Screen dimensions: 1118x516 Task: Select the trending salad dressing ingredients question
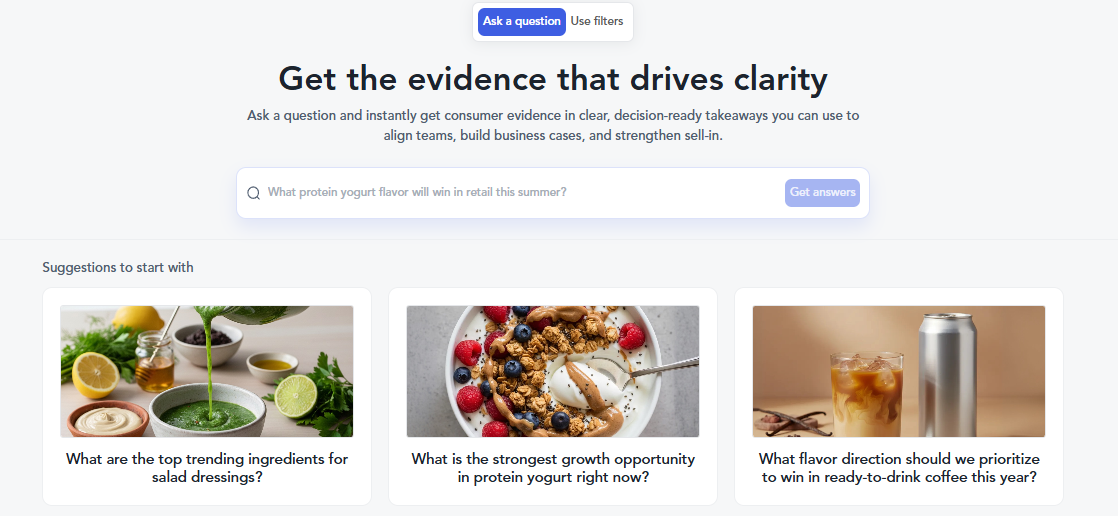(207, 468)
